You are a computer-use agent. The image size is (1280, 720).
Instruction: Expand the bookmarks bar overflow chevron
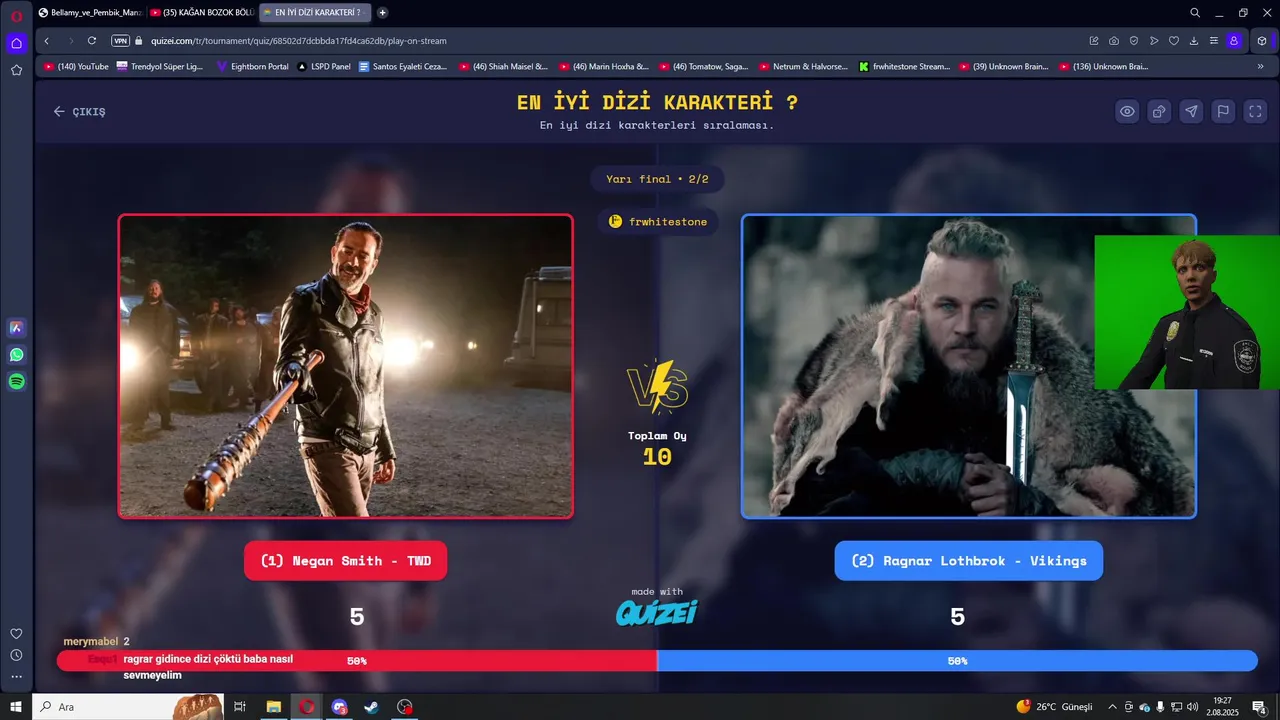(1260, 67)
